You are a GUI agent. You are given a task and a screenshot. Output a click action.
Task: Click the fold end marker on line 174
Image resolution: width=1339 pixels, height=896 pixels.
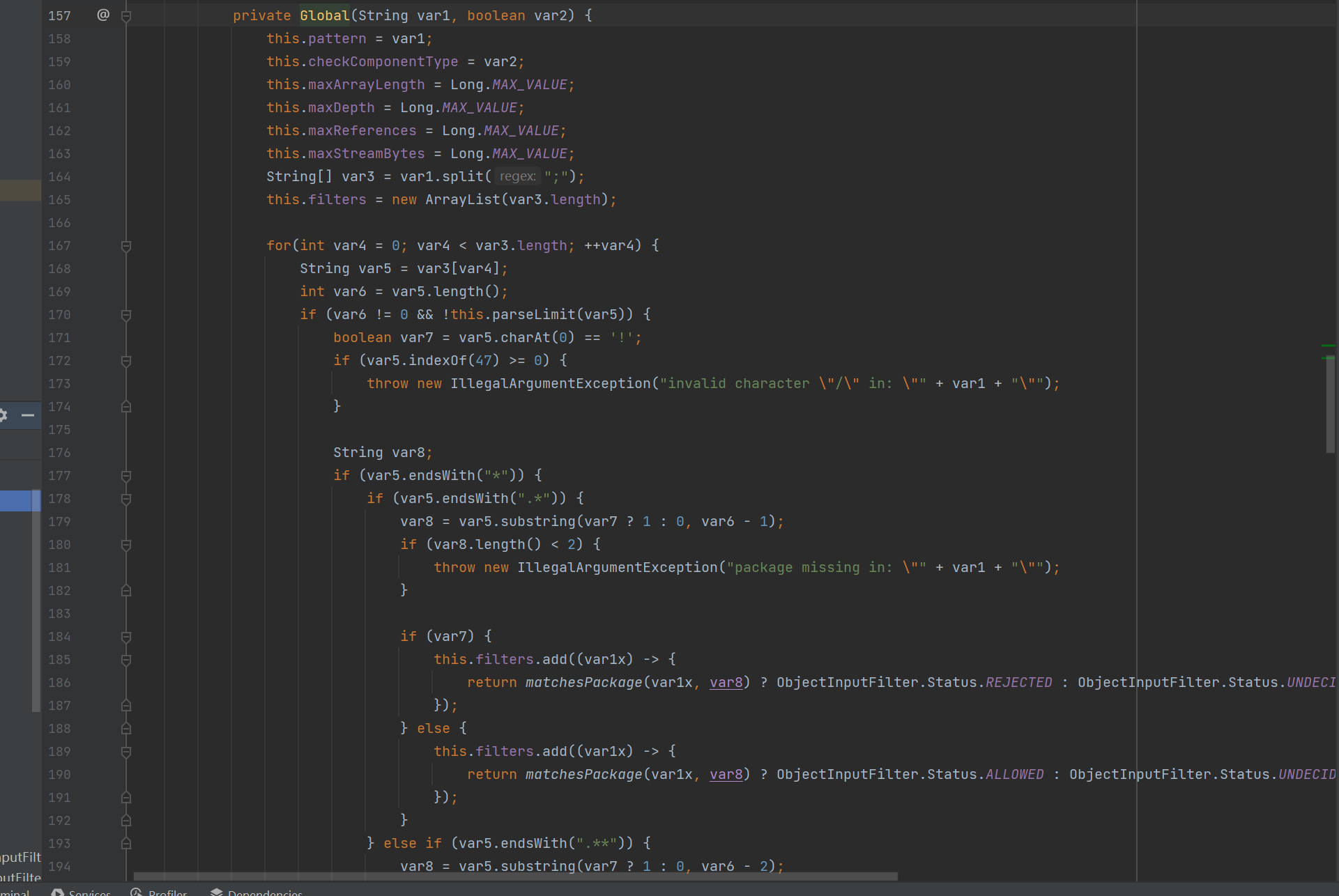(126, 407)
